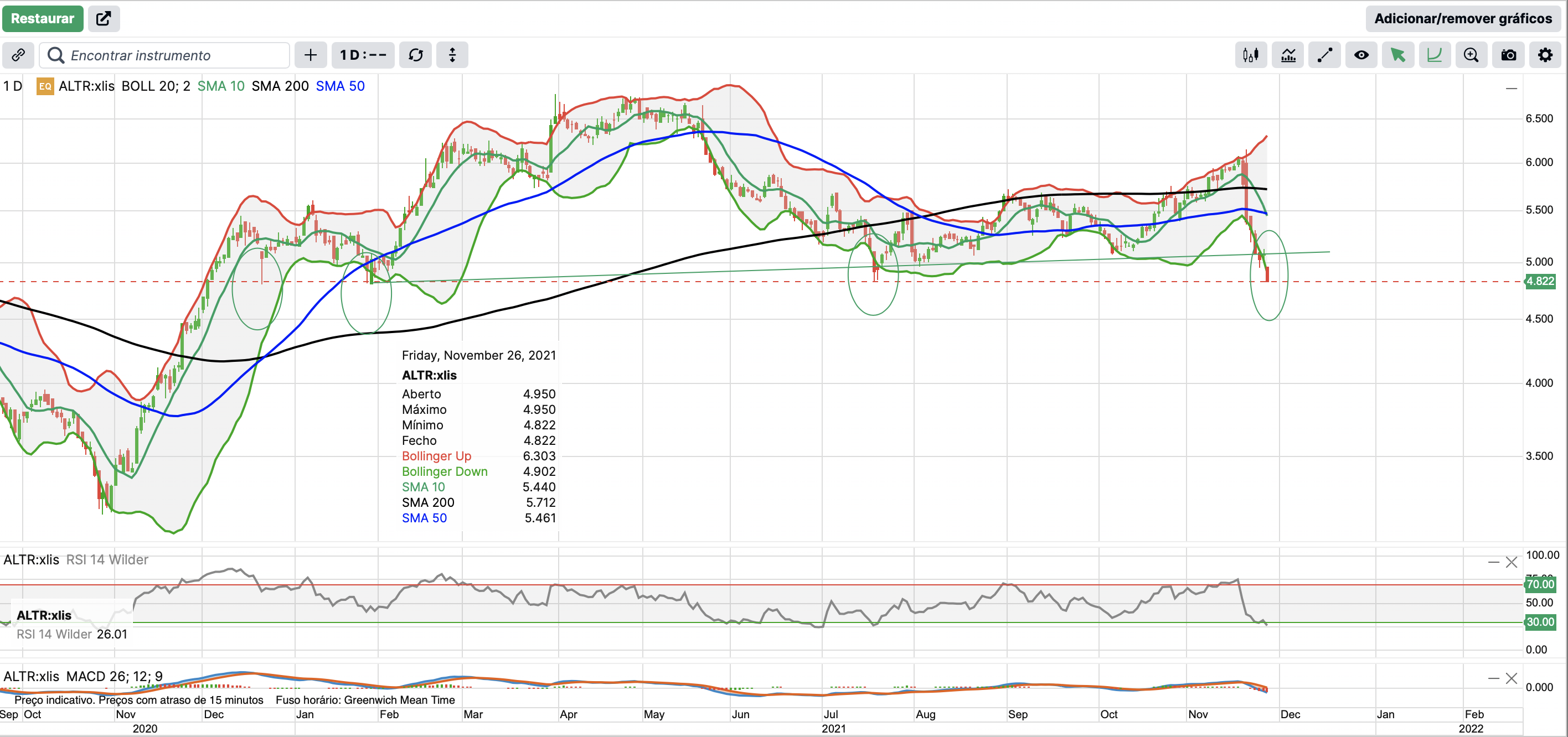Click the zoom-in magnifier tool
1568x737 pixels.
pos(1471,55)
